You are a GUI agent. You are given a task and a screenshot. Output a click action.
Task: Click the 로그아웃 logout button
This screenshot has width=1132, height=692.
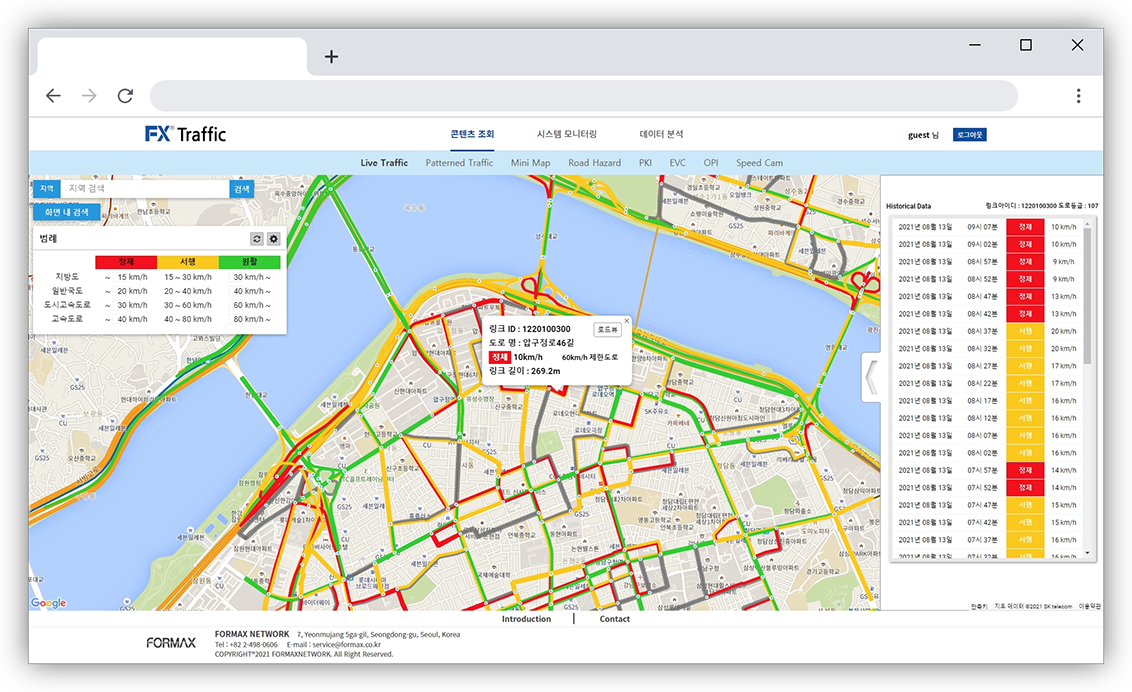[969, 134]
